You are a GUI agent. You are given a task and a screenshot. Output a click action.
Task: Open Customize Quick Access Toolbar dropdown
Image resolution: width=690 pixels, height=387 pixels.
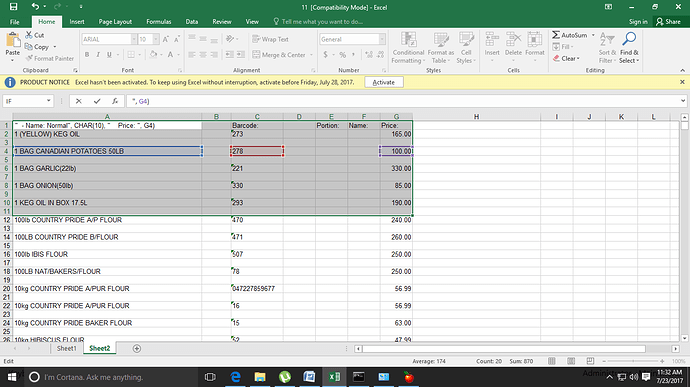(81, 7)
